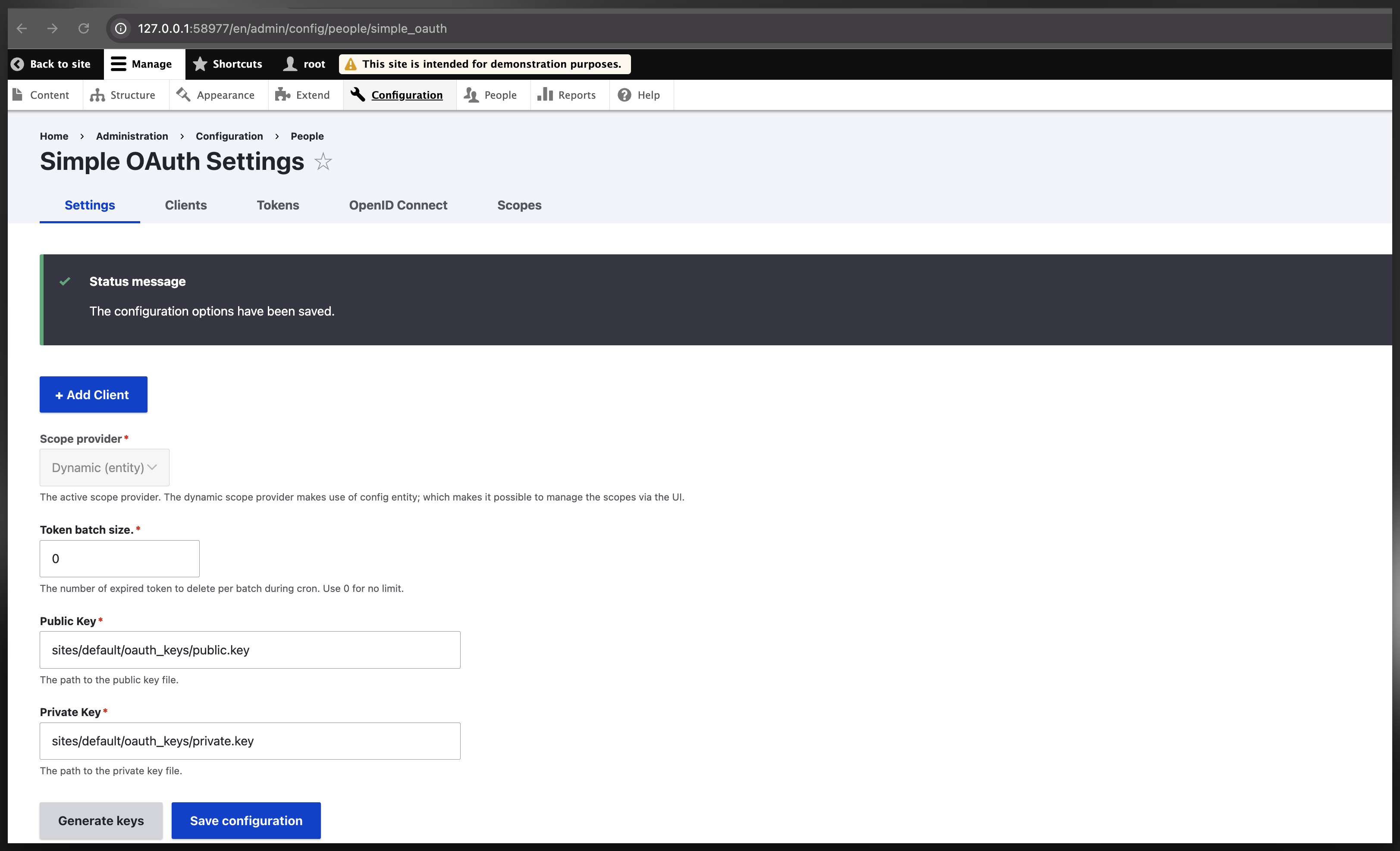This screenshot has height=851, width=1400.
Task: Click the Back to site arrow icon
Action: [x=18, y=64]
